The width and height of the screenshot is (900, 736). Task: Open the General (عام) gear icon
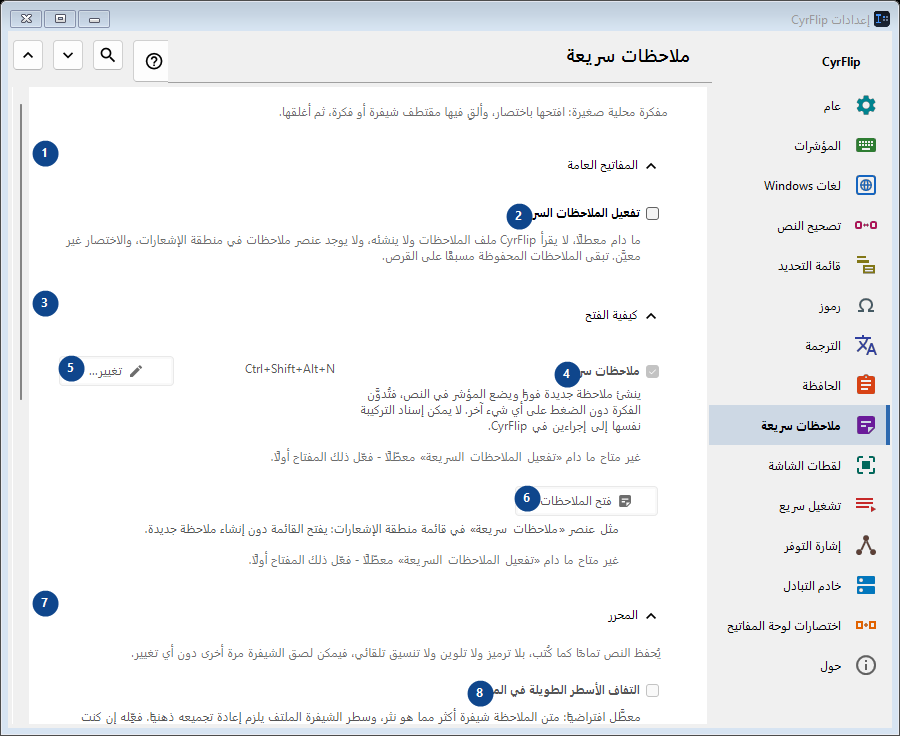click(x=866, y=106)
